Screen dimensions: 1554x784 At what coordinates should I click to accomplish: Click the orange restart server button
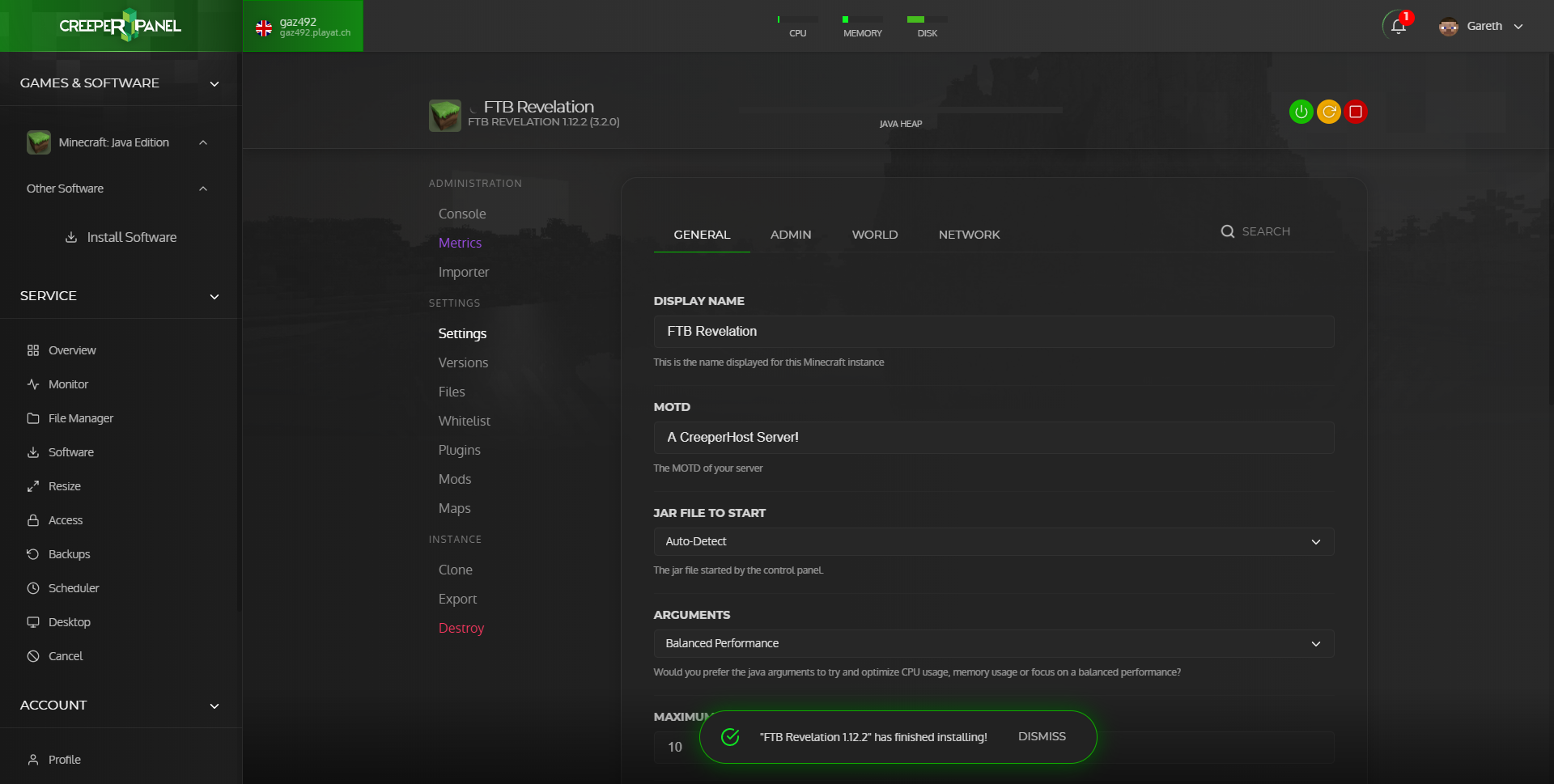[1328, 112]
